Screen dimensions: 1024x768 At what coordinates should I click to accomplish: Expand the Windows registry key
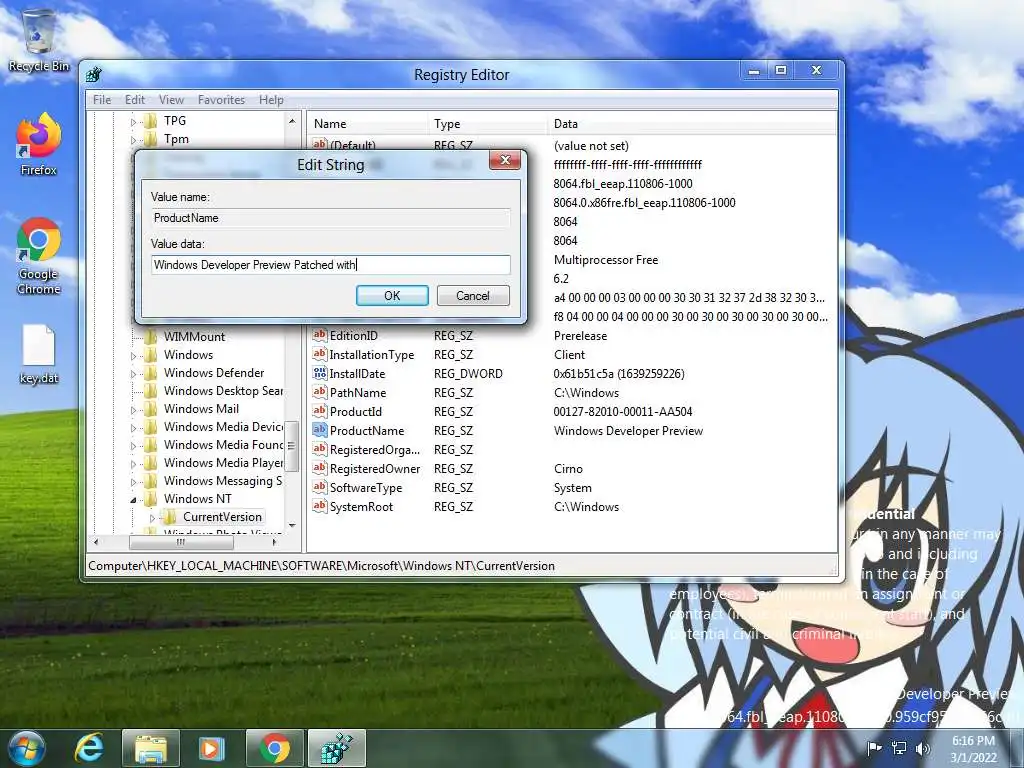pyautogui.click(x=133, y=356)
